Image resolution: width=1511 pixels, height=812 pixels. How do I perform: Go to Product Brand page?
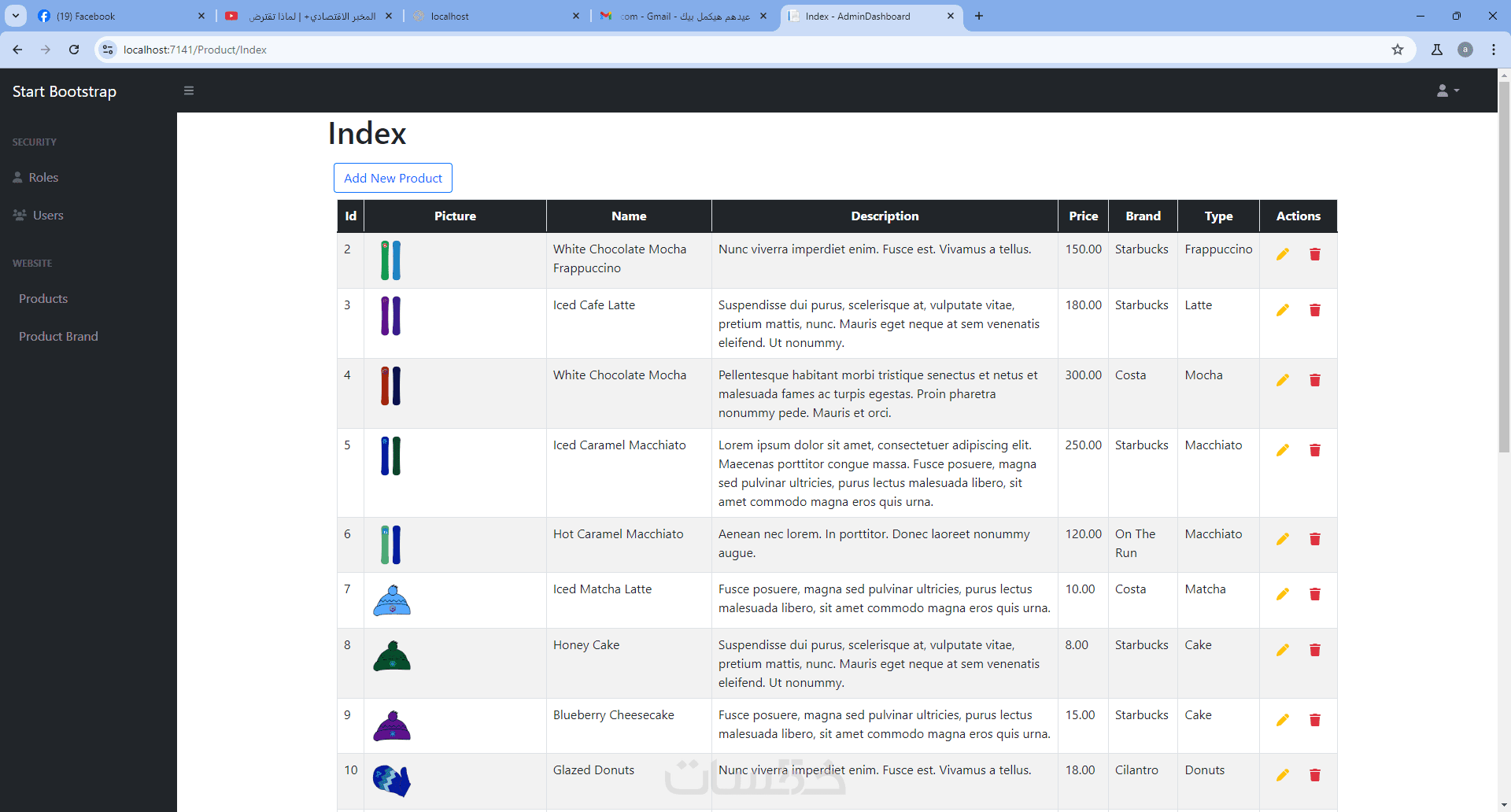(x=58, y=337)
